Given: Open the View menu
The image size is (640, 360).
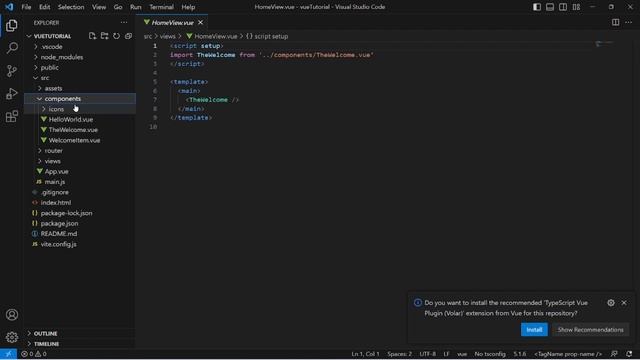Looking at the screenshot, I should coord(99,7).
